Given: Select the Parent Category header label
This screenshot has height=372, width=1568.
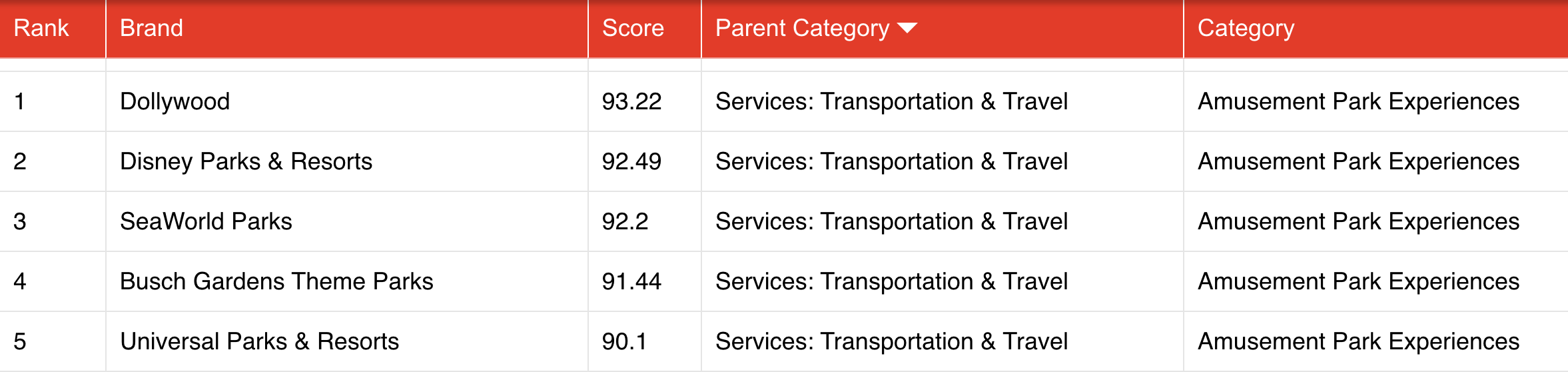Looking at the screenshot, I should click(802, 28).
